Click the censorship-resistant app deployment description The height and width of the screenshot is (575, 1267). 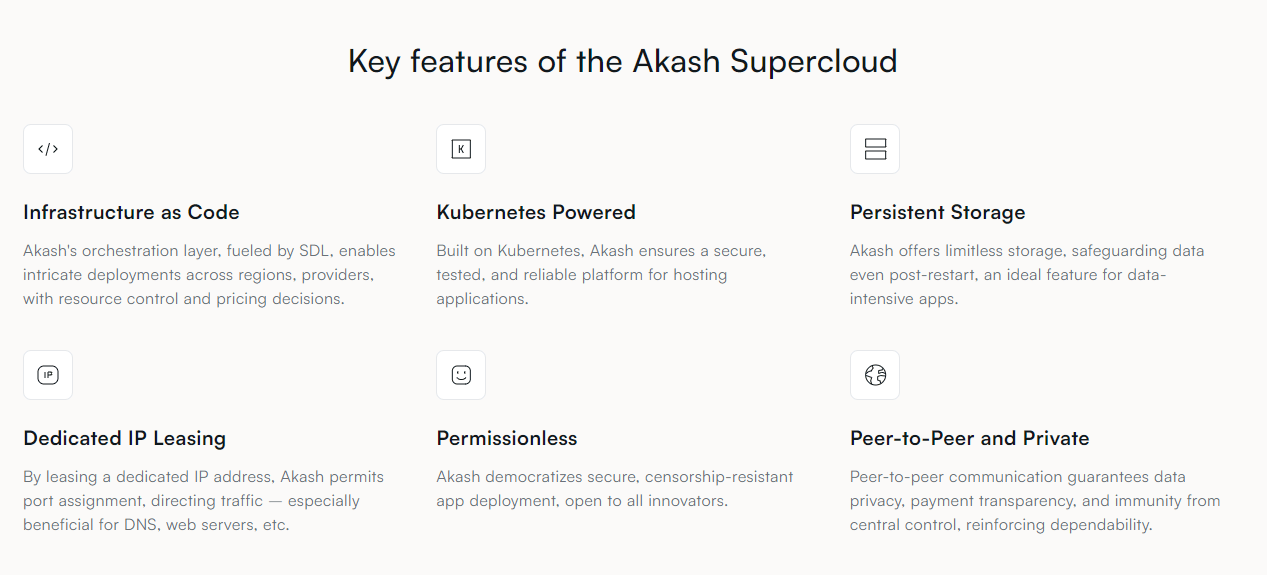coord(615,489)
